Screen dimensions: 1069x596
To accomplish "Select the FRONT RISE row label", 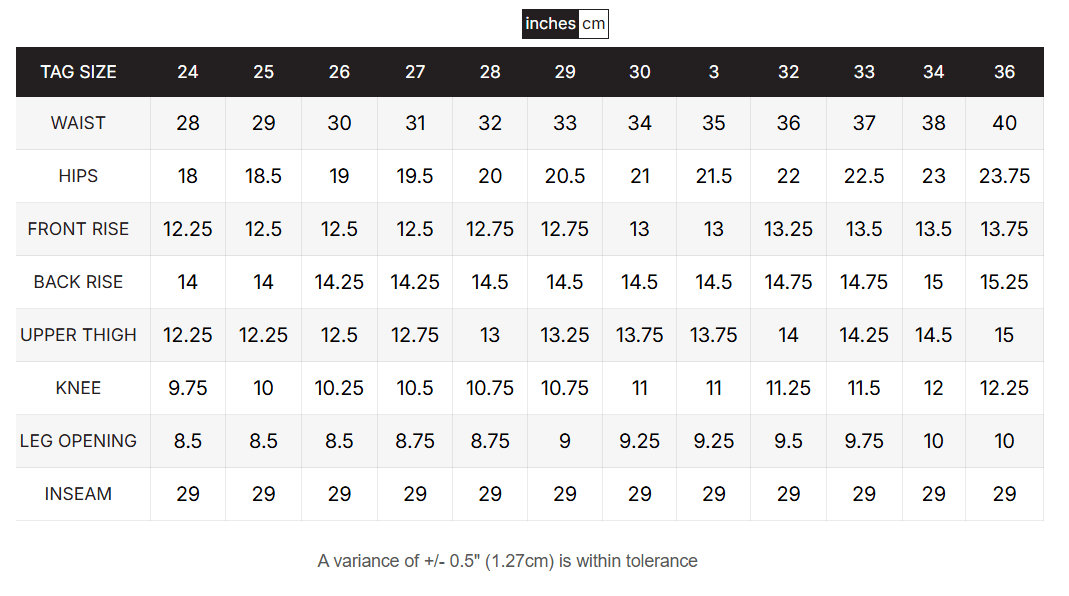I will 78,229.
